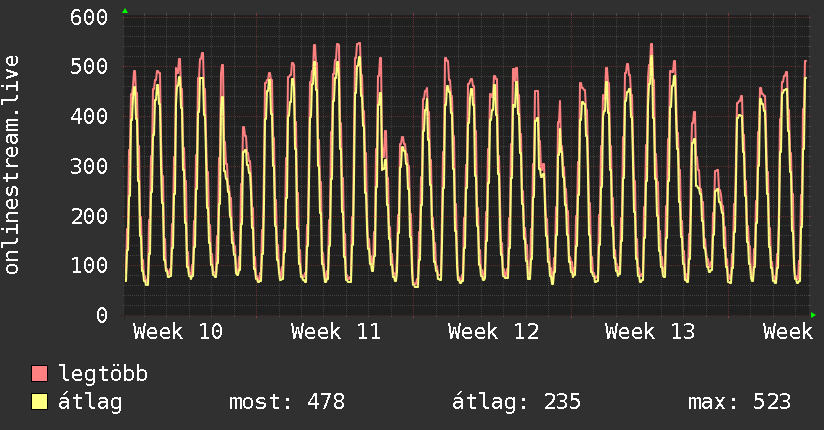Select the átlag legend label text
The width and height of the screenshot is (824, 430).
click(90, 402)
